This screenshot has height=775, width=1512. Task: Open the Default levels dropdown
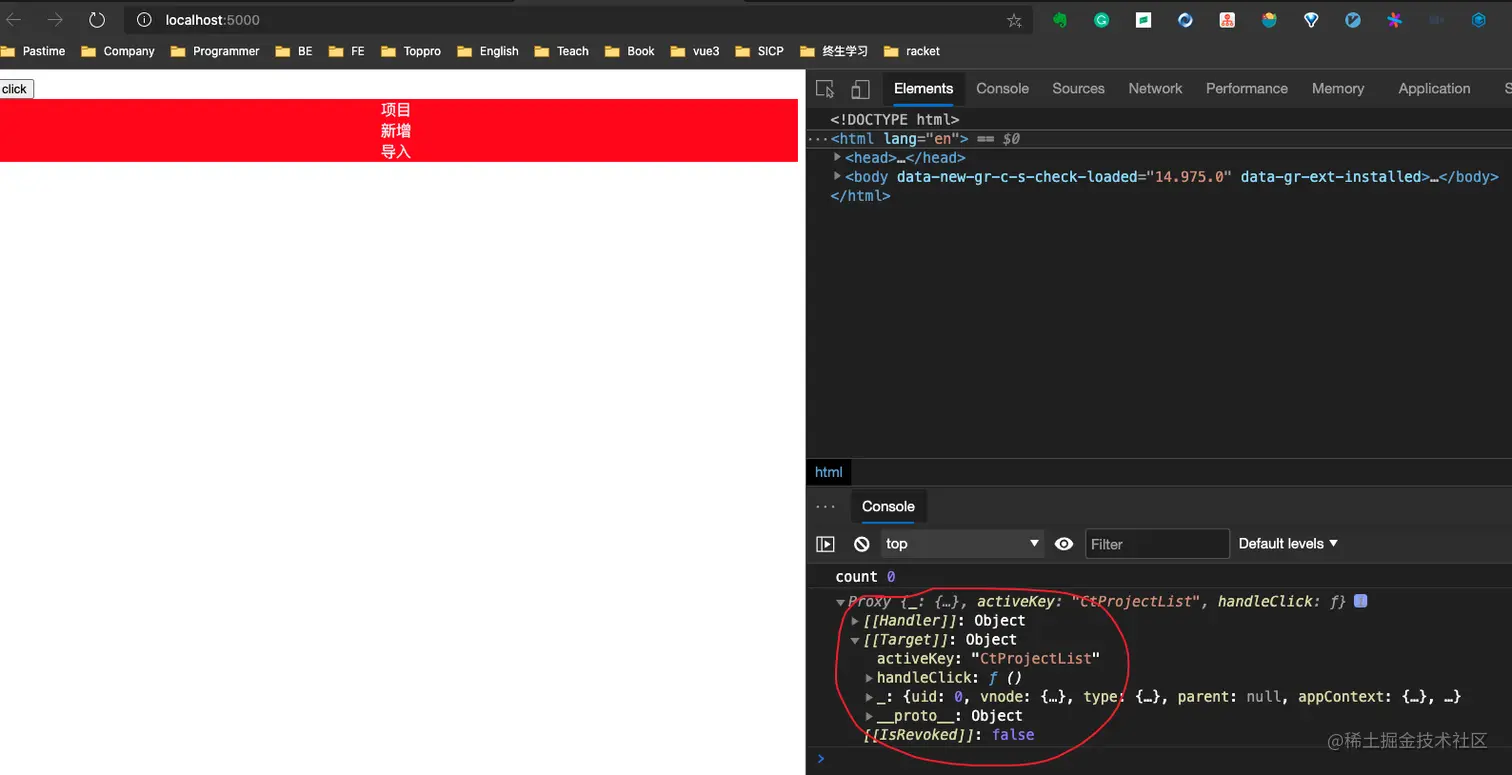1287,543
